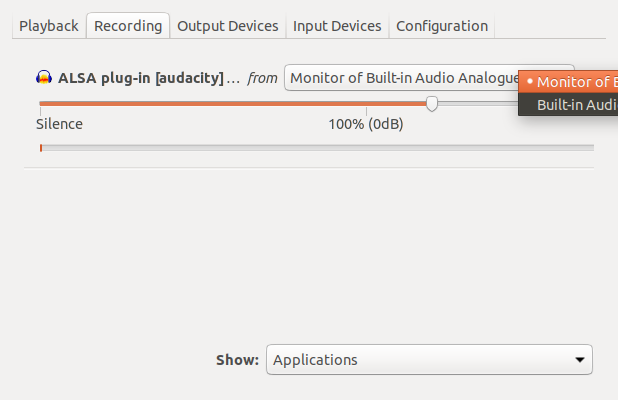Click the Audacity headphones icon

point(44,77)
